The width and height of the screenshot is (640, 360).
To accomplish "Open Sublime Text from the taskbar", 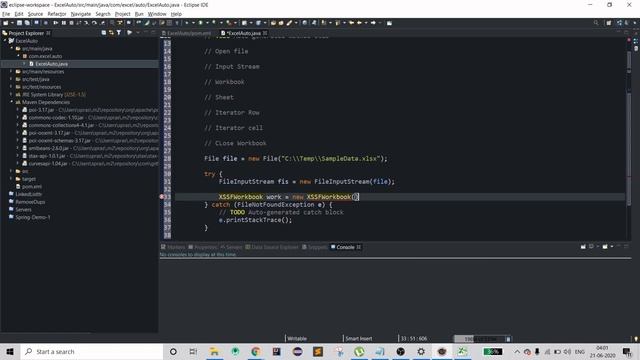I will coord(318,351).
